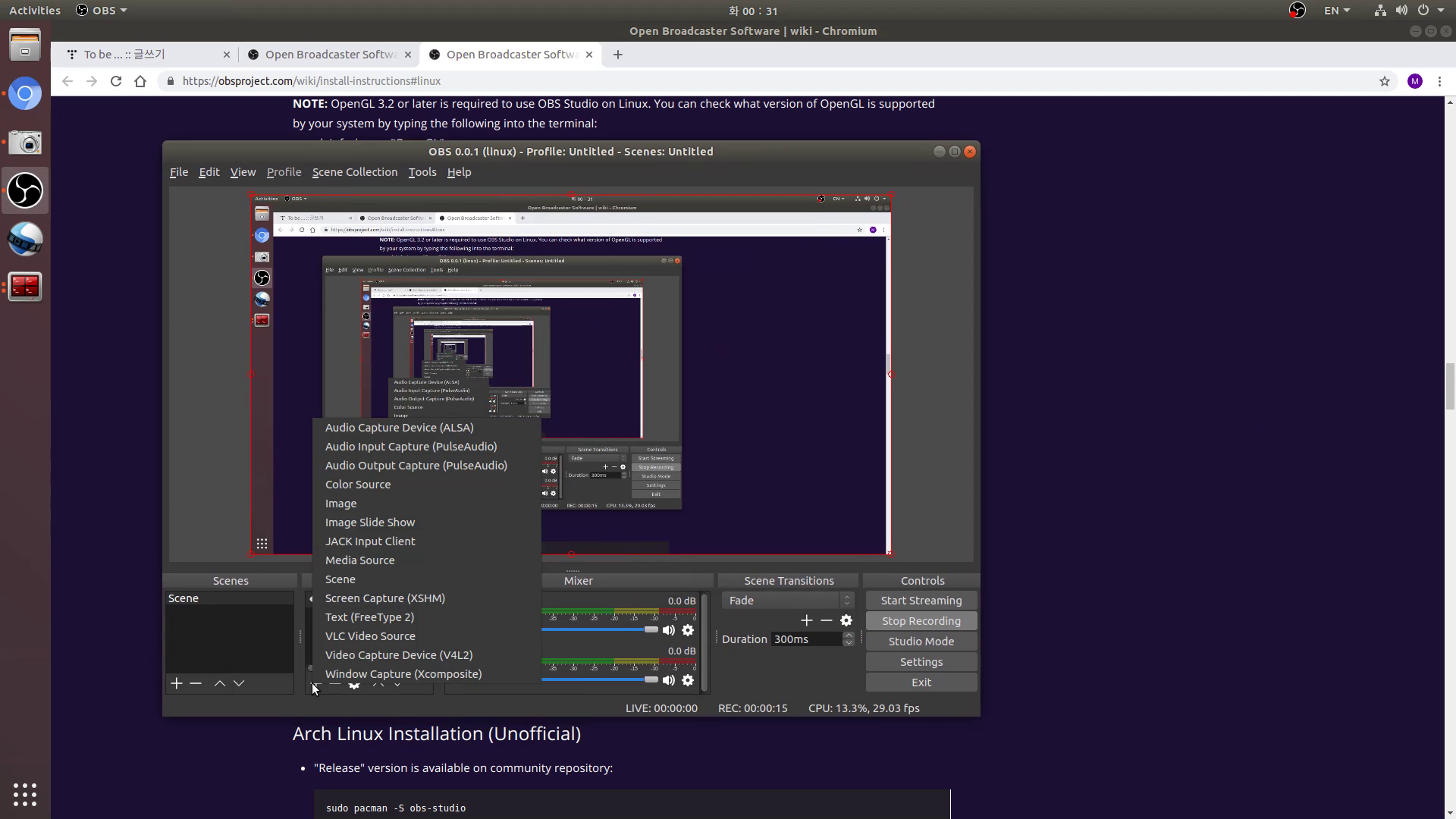Open a new Chromium tab
Image resolution: width=1456 pixels, height=819 pixels.
pos(618,55)
